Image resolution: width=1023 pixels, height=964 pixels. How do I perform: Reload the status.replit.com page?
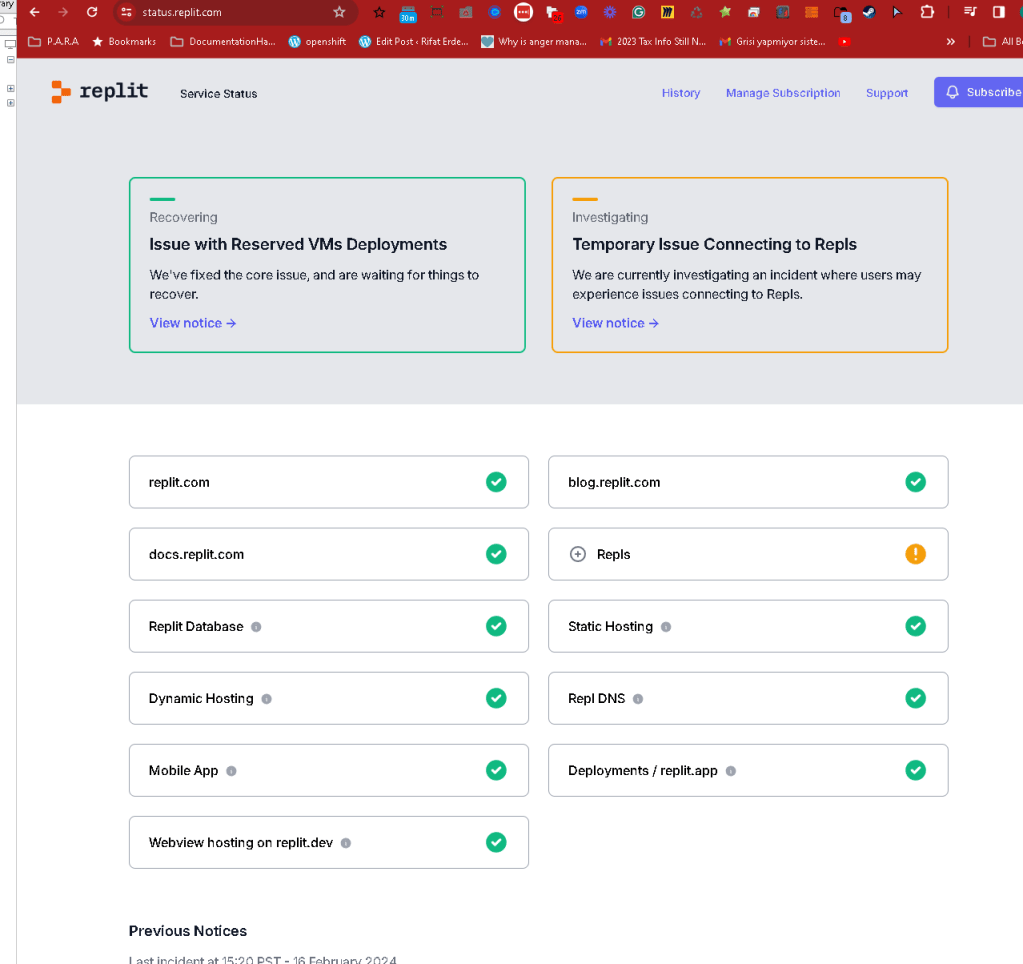click(92, 12)
